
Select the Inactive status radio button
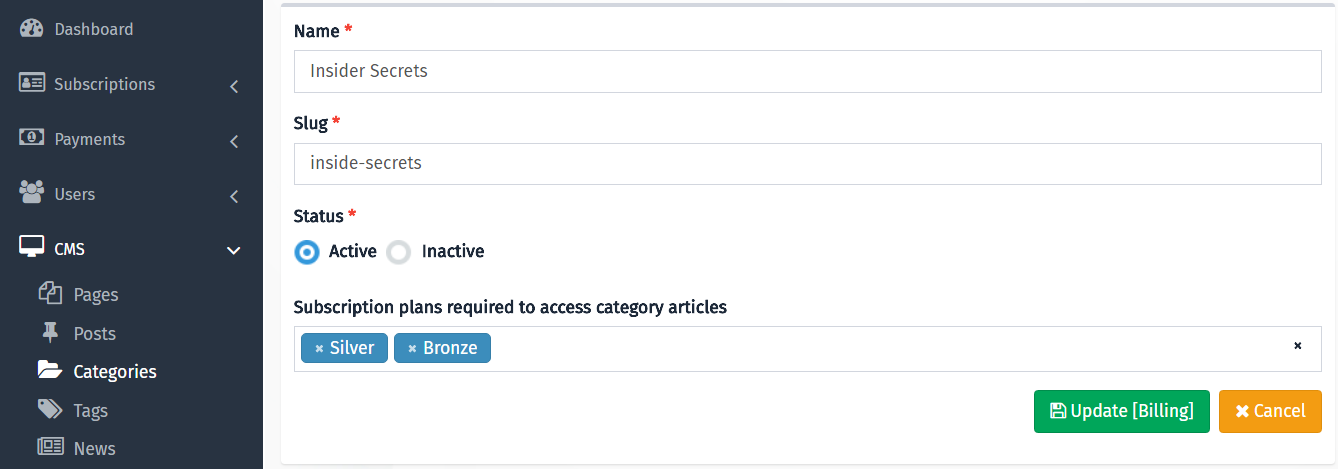399,252
